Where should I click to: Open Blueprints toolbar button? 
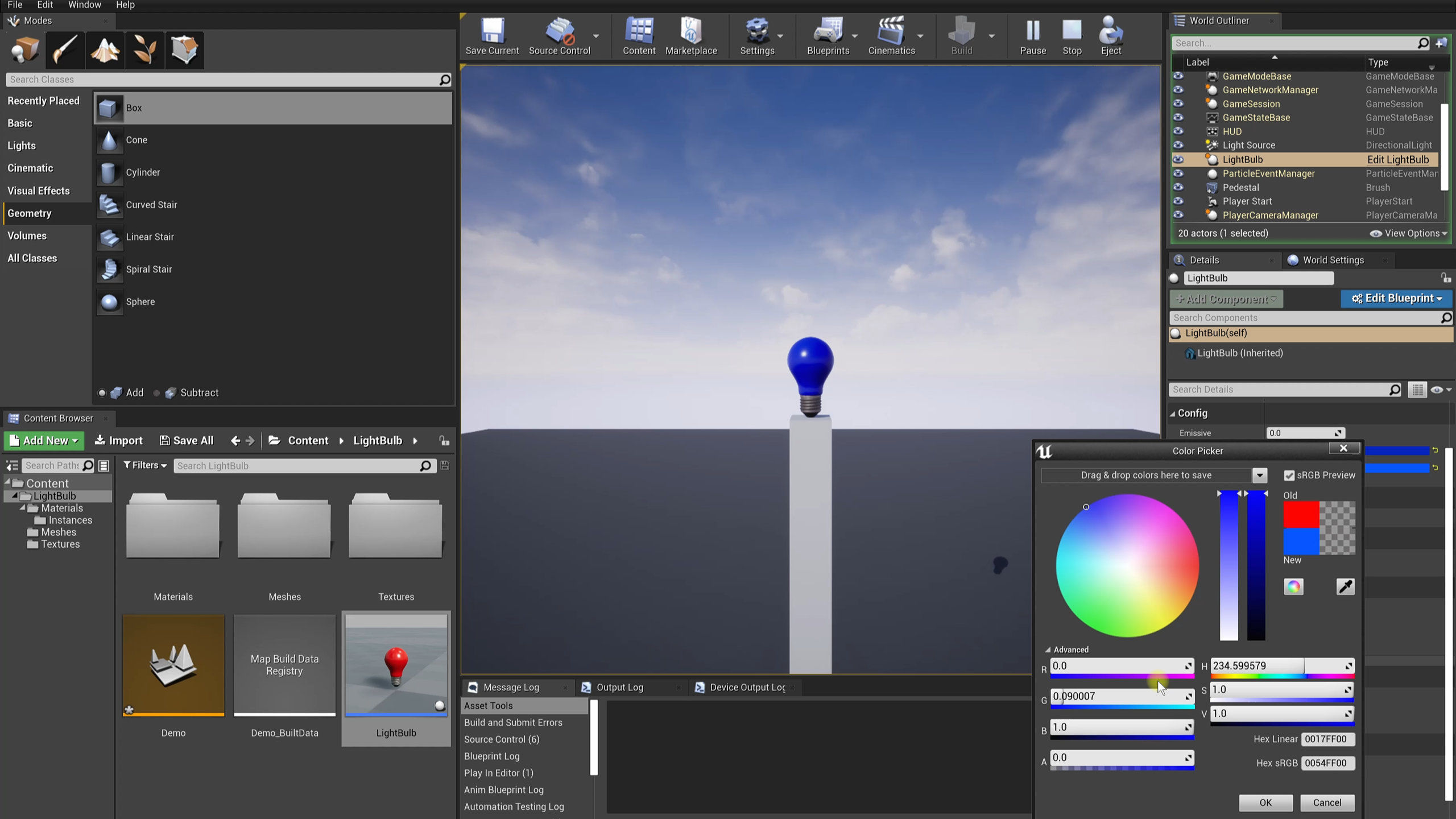pyautogui.click(x=828, y=36)
